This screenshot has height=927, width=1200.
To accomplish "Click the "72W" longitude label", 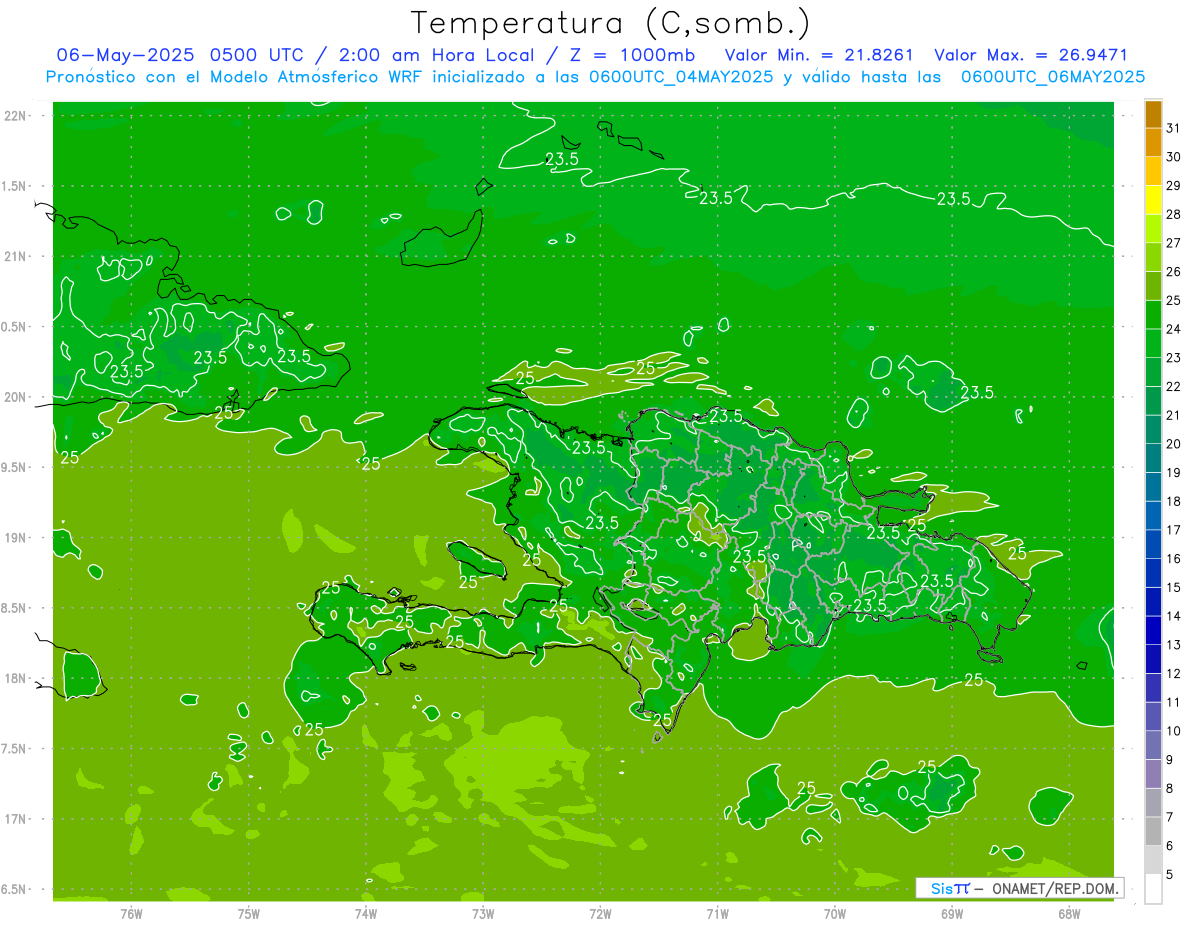I will click(x=600, y=914).
